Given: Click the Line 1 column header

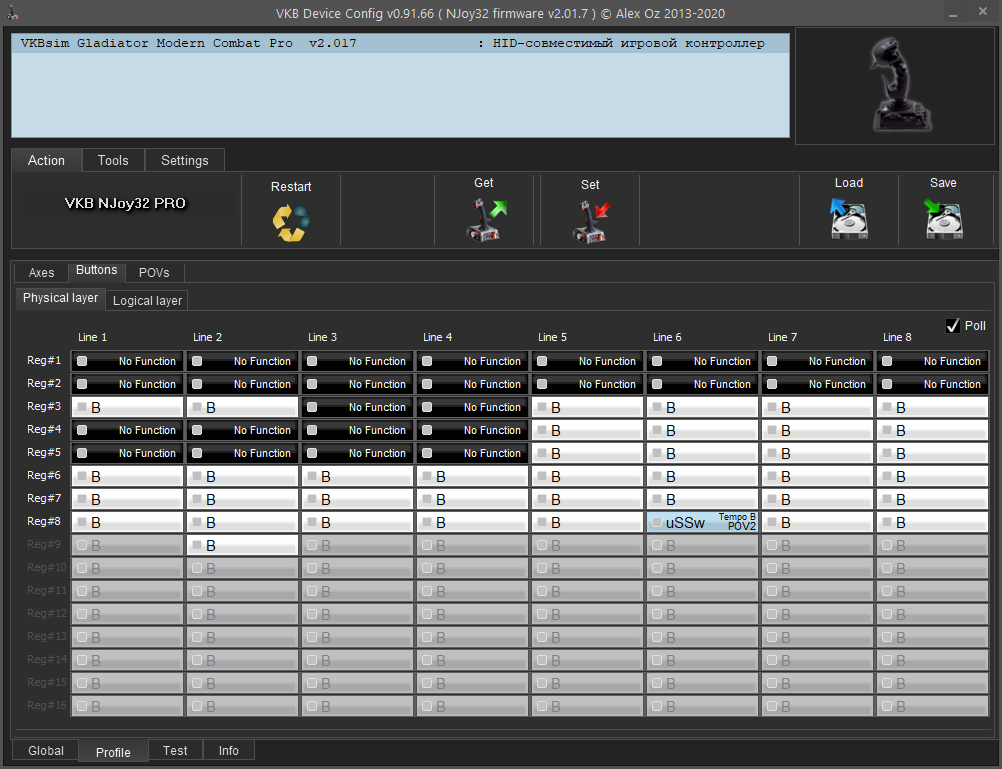Looking at the screenshot, I should point(93,337).
